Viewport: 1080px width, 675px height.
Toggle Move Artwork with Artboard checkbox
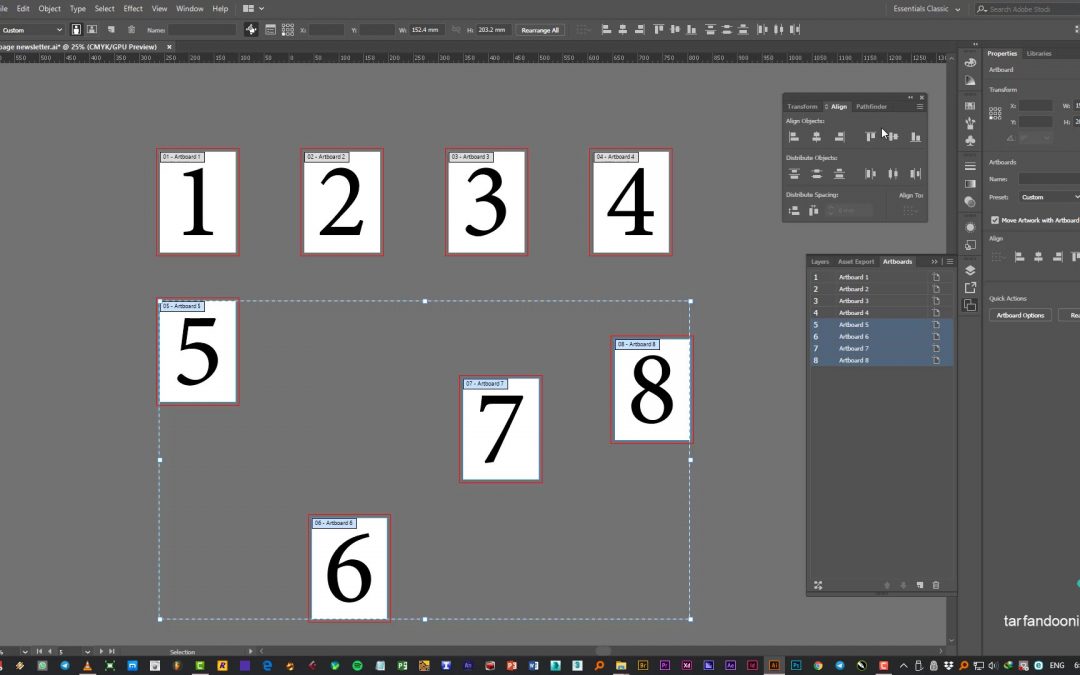[995, 220]
